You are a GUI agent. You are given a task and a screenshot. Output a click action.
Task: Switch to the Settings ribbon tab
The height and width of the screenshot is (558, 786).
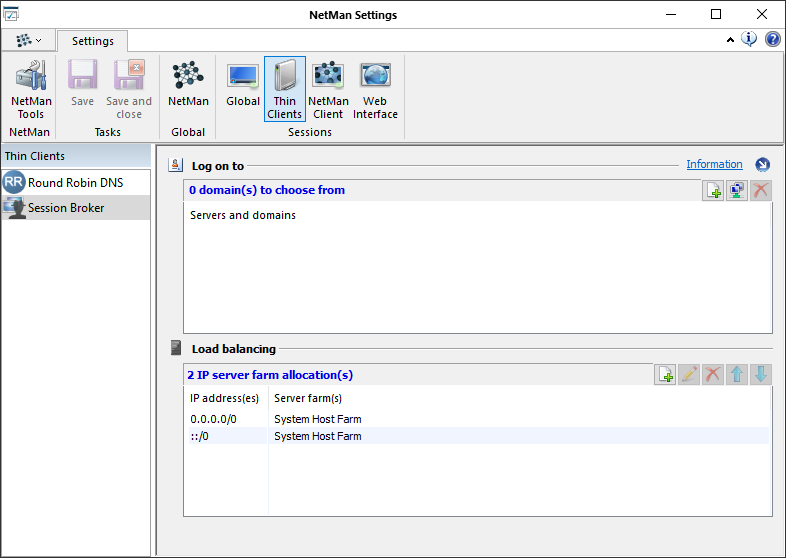pyautogui.click(x=92, y=41)
